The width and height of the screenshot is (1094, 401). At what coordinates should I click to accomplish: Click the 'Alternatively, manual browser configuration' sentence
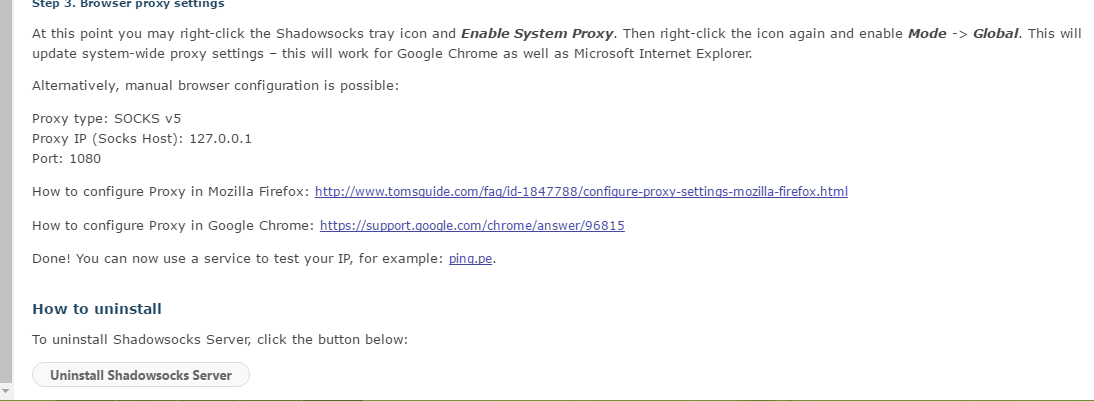tap(216, 86)
